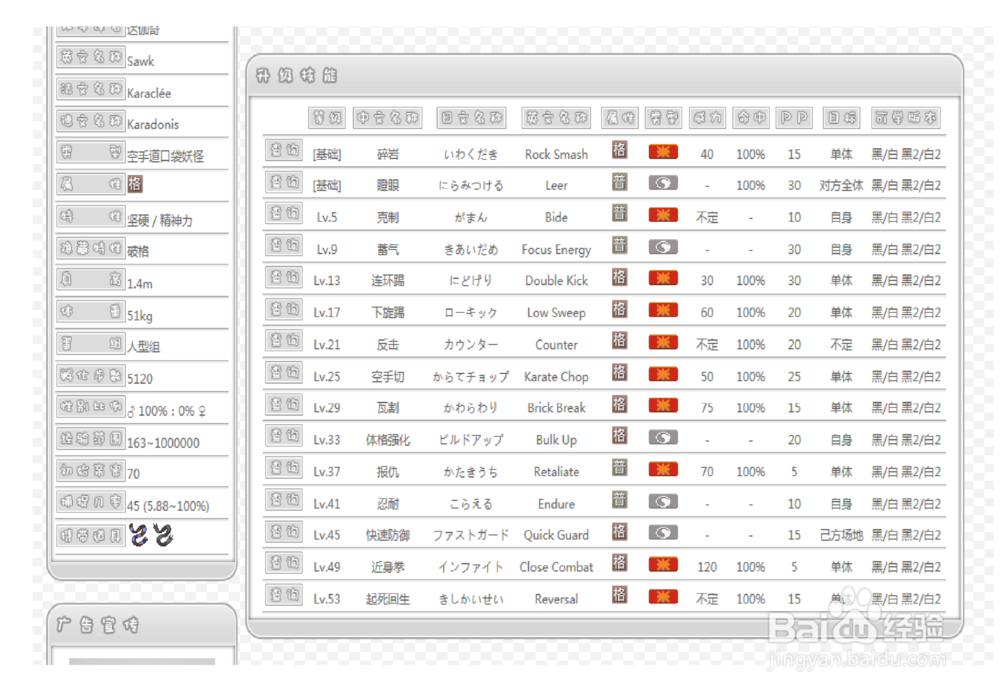
Task: Click the 中文名称 column header
Action: [x=387, y=118]
